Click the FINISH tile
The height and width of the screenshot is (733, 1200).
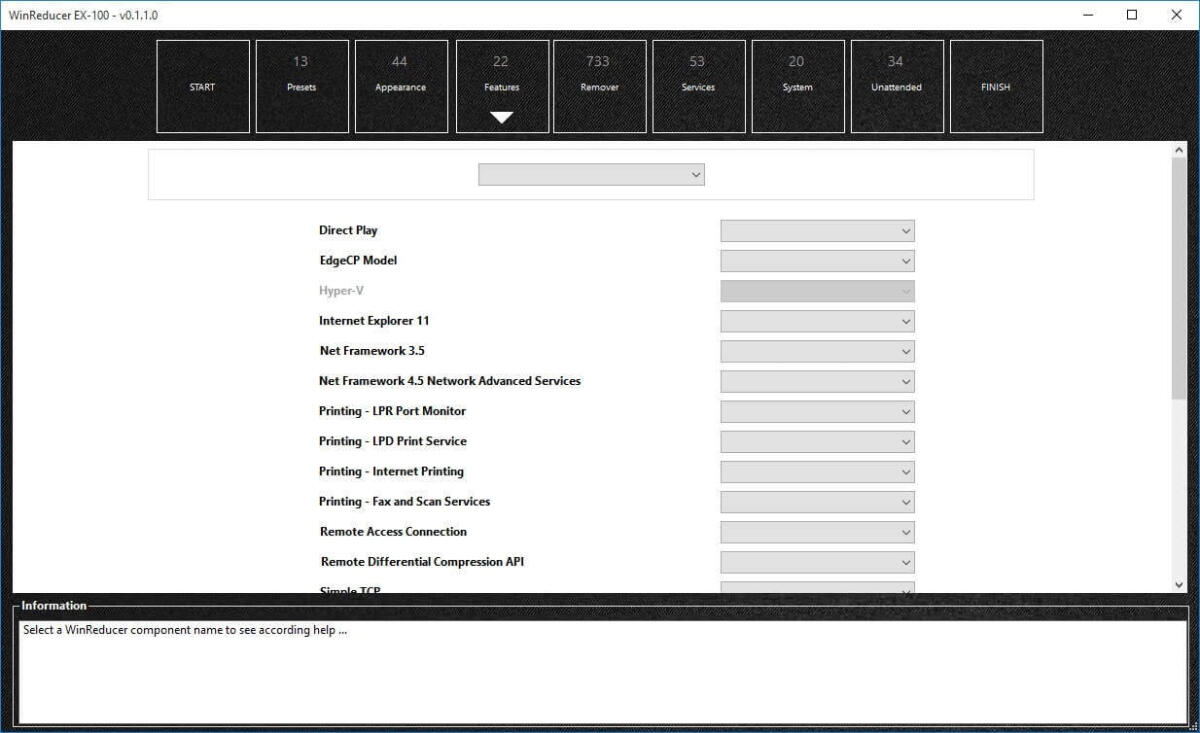(x=996, y=86)
